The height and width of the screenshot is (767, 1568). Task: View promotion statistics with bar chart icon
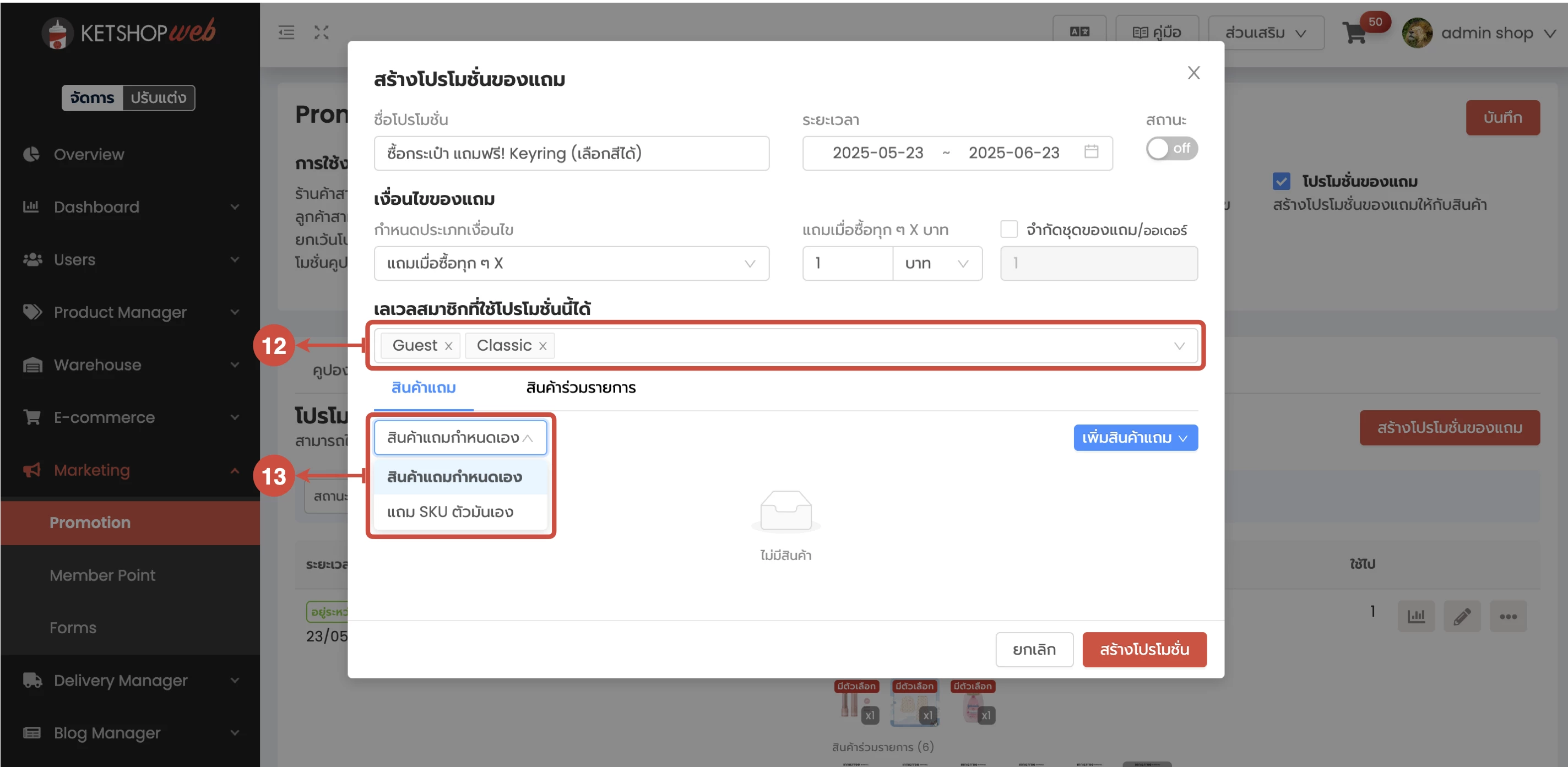[1417, 616]
